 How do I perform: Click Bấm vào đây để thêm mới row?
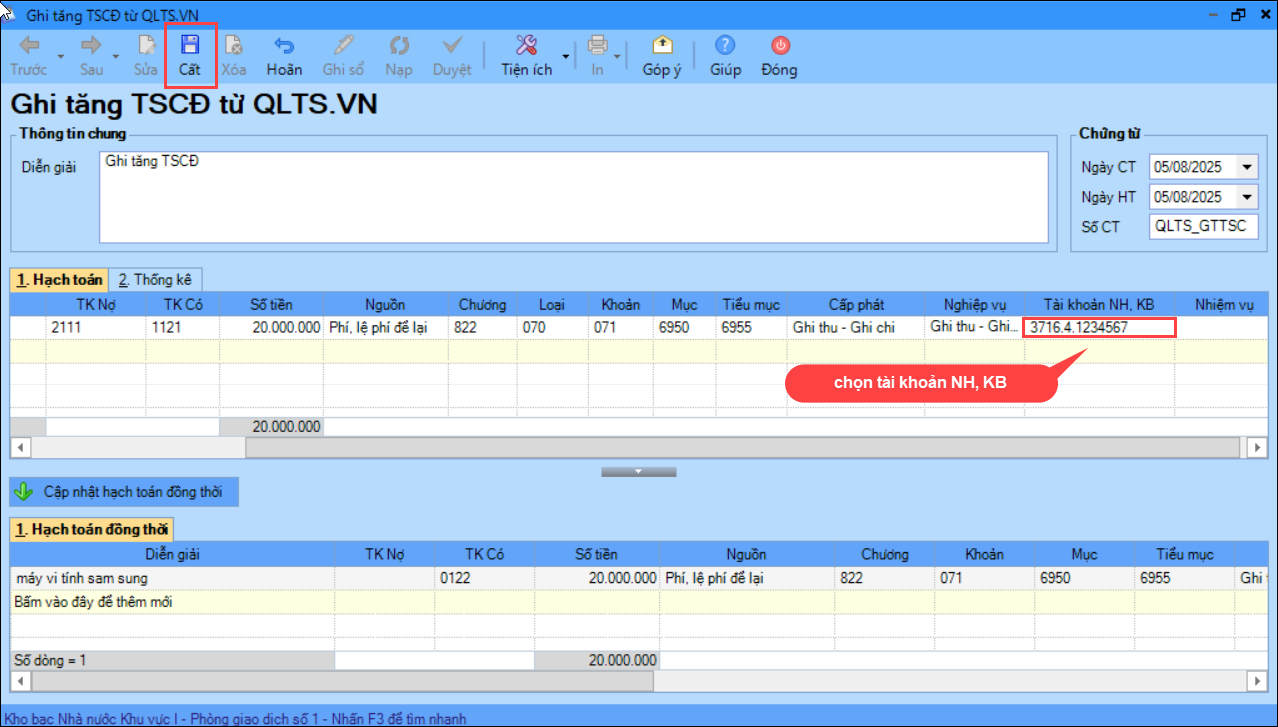[x=638, y=602]
